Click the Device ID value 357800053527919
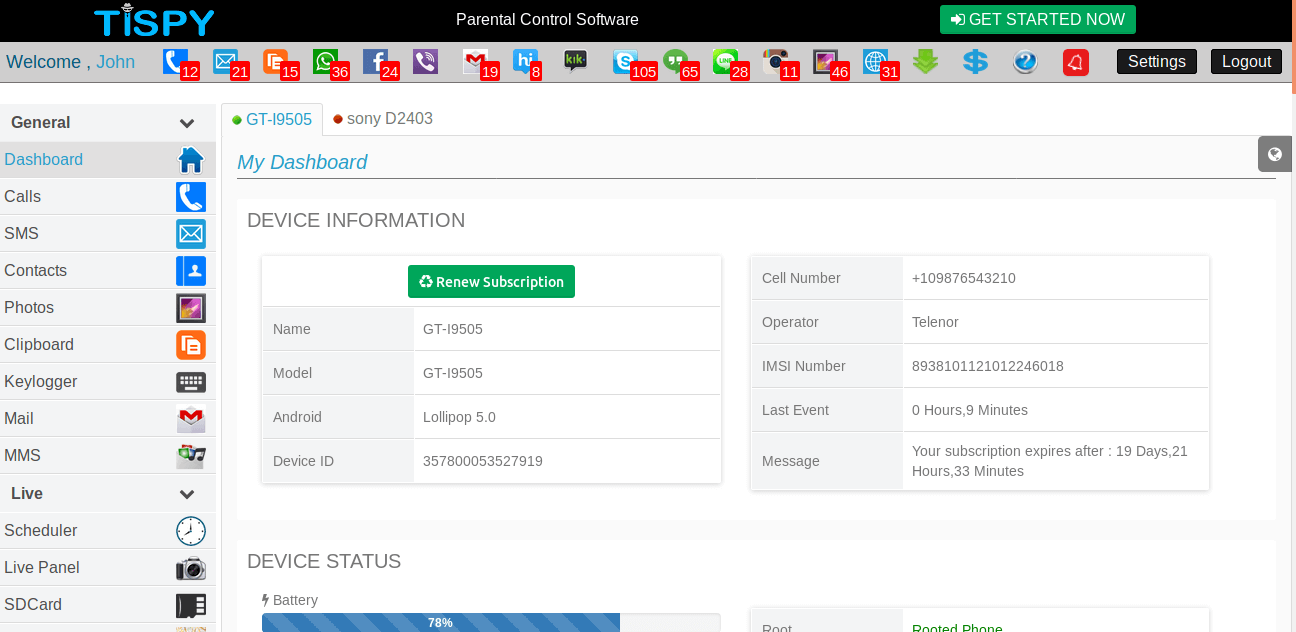The height and width of the screenshot is (632, 1296). click(483, 461)
